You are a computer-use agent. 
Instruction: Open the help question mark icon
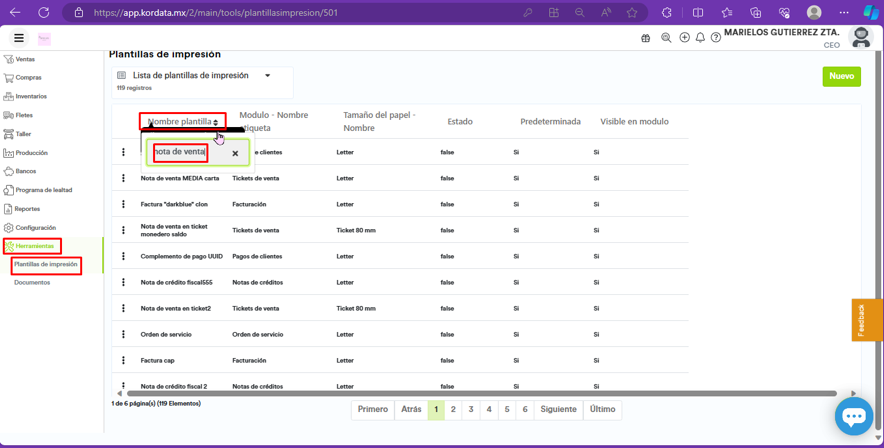716,38
